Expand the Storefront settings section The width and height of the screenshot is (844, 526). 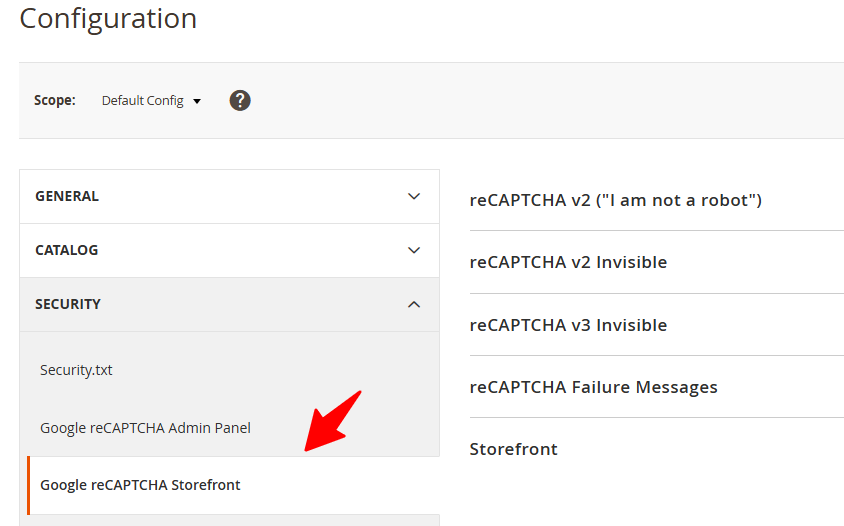[513, 449]
